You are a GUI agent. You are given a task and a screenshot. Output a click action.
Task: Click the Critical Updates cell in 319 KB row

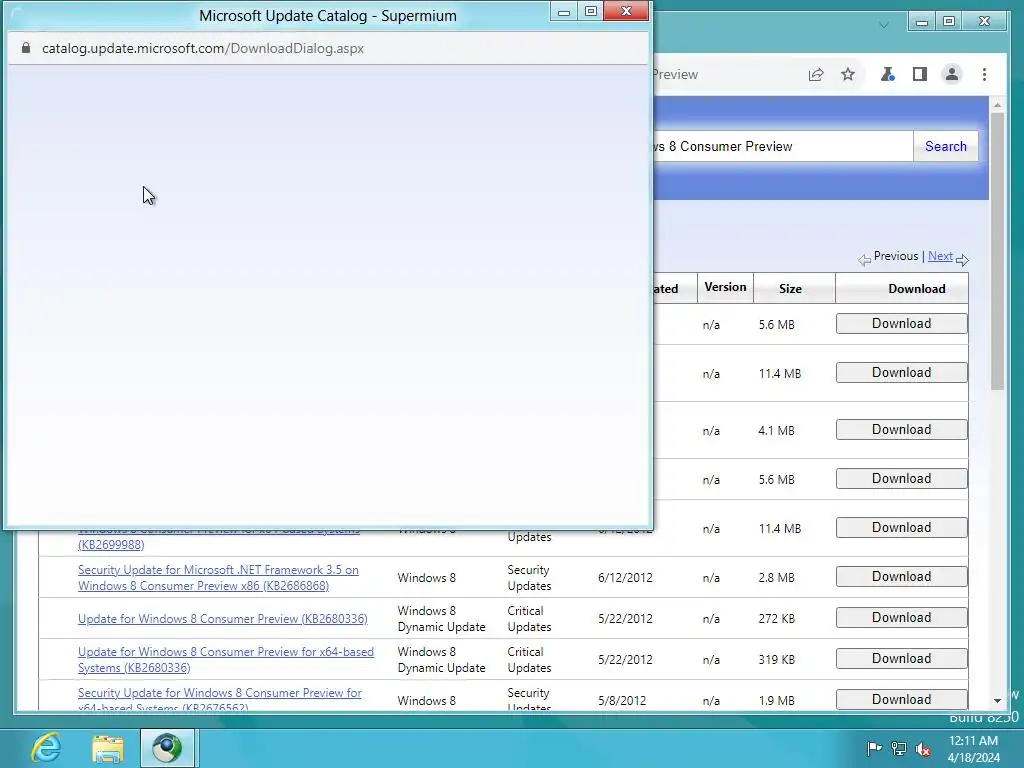tap(529, 660)
